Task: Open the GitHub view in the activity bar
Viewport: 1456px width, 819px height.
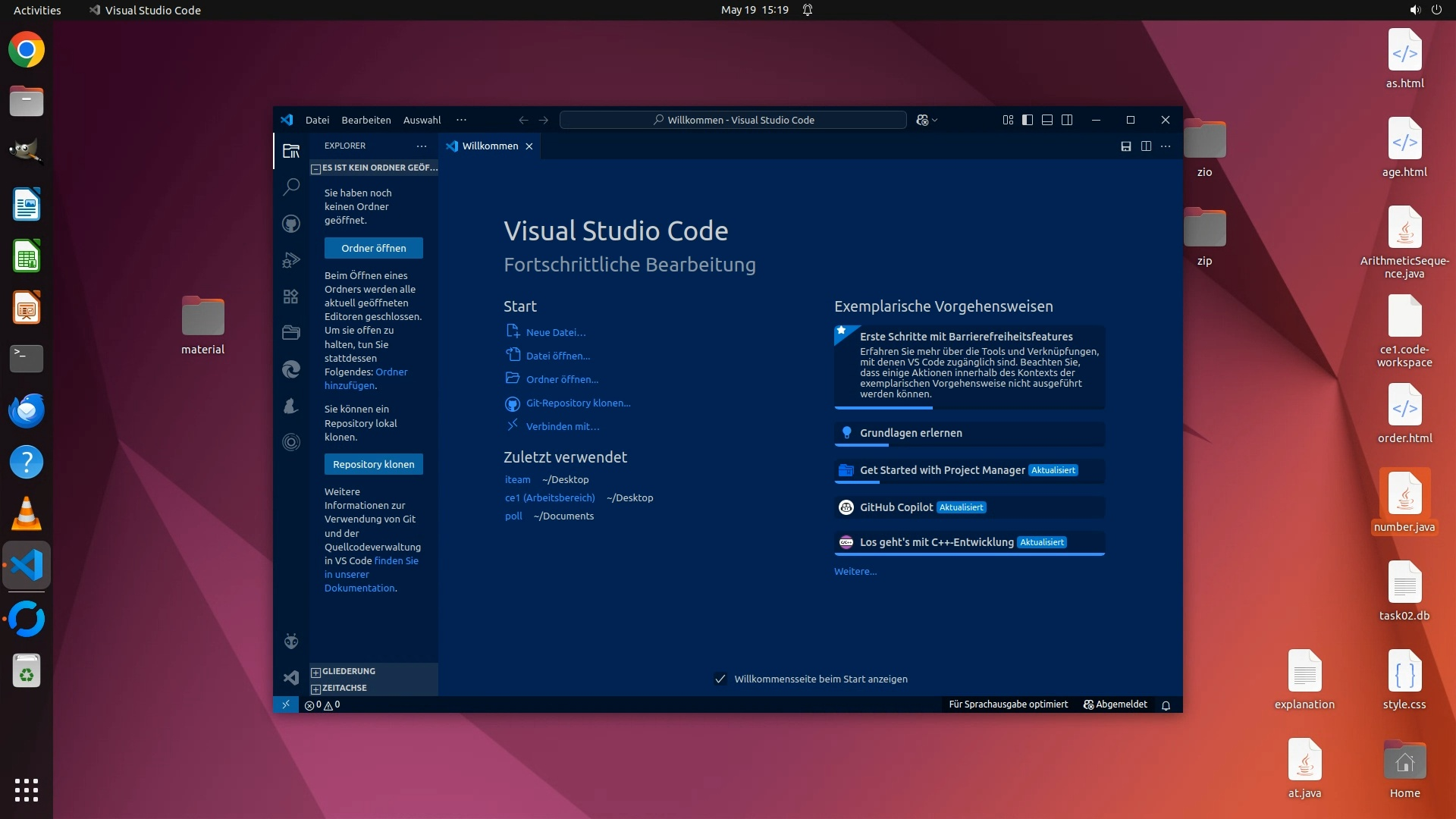Action: [291, 224]
